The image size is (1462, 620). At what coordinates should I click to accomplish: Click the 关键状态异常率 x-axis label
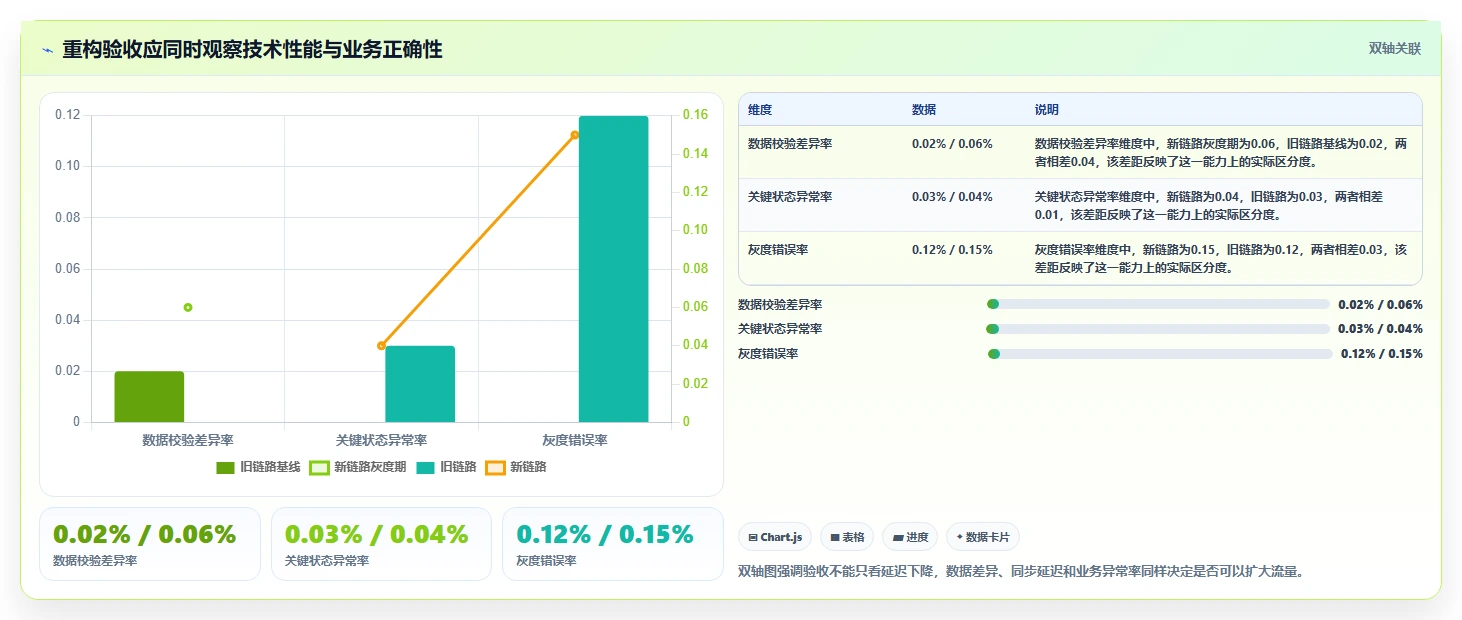381,440
